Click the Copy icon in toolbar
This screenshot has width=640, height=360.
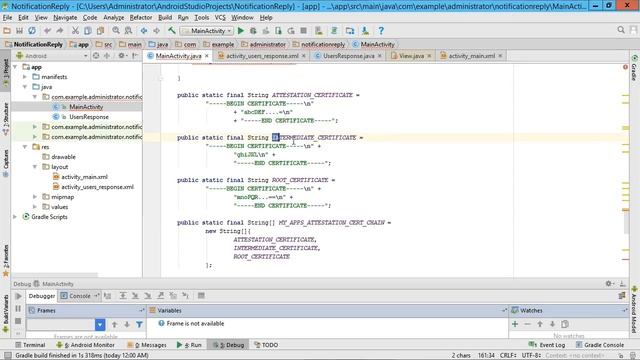click(88, 31)
